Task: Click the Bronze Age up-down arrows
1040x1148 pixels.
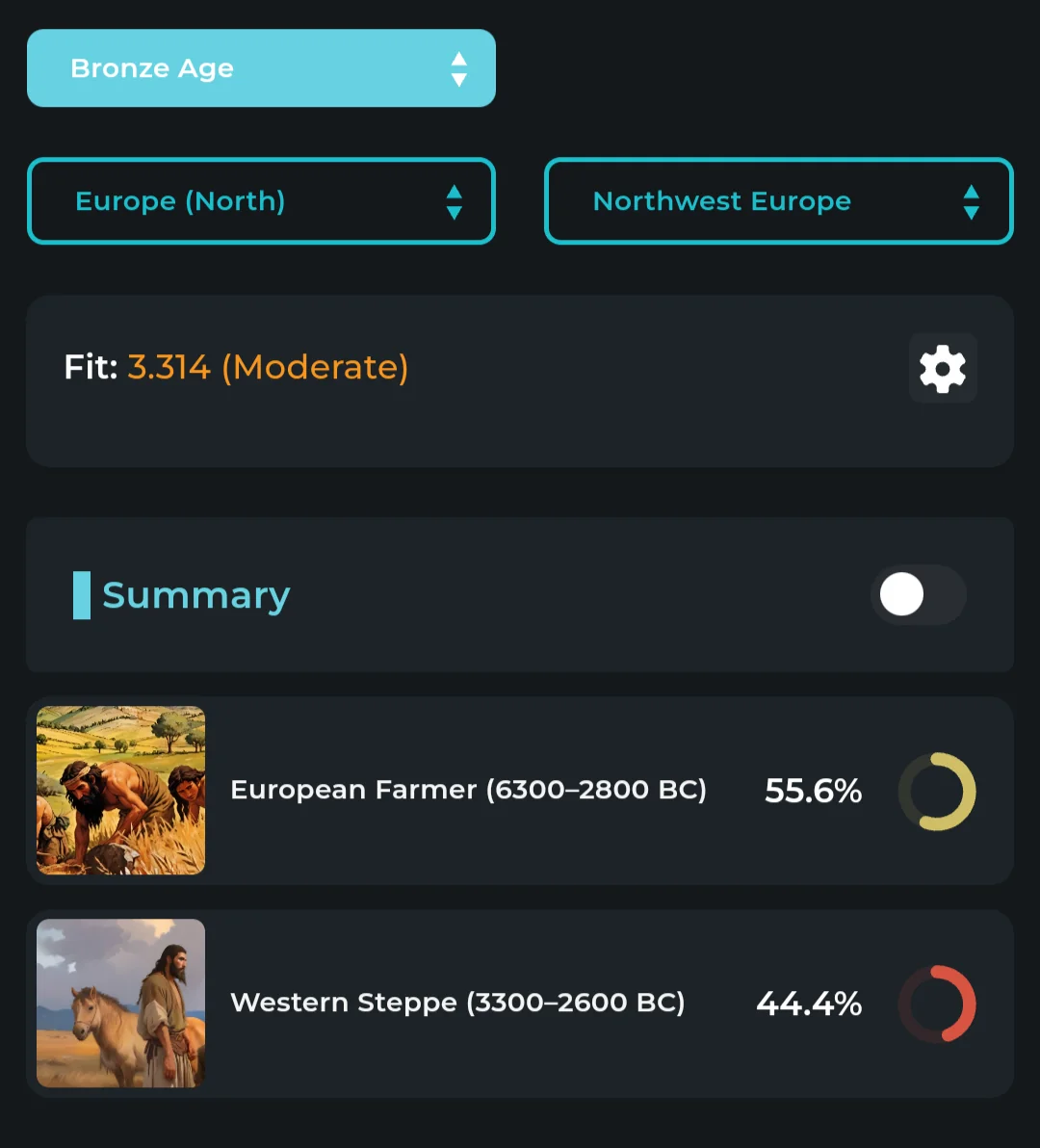Action: [459, 68]
